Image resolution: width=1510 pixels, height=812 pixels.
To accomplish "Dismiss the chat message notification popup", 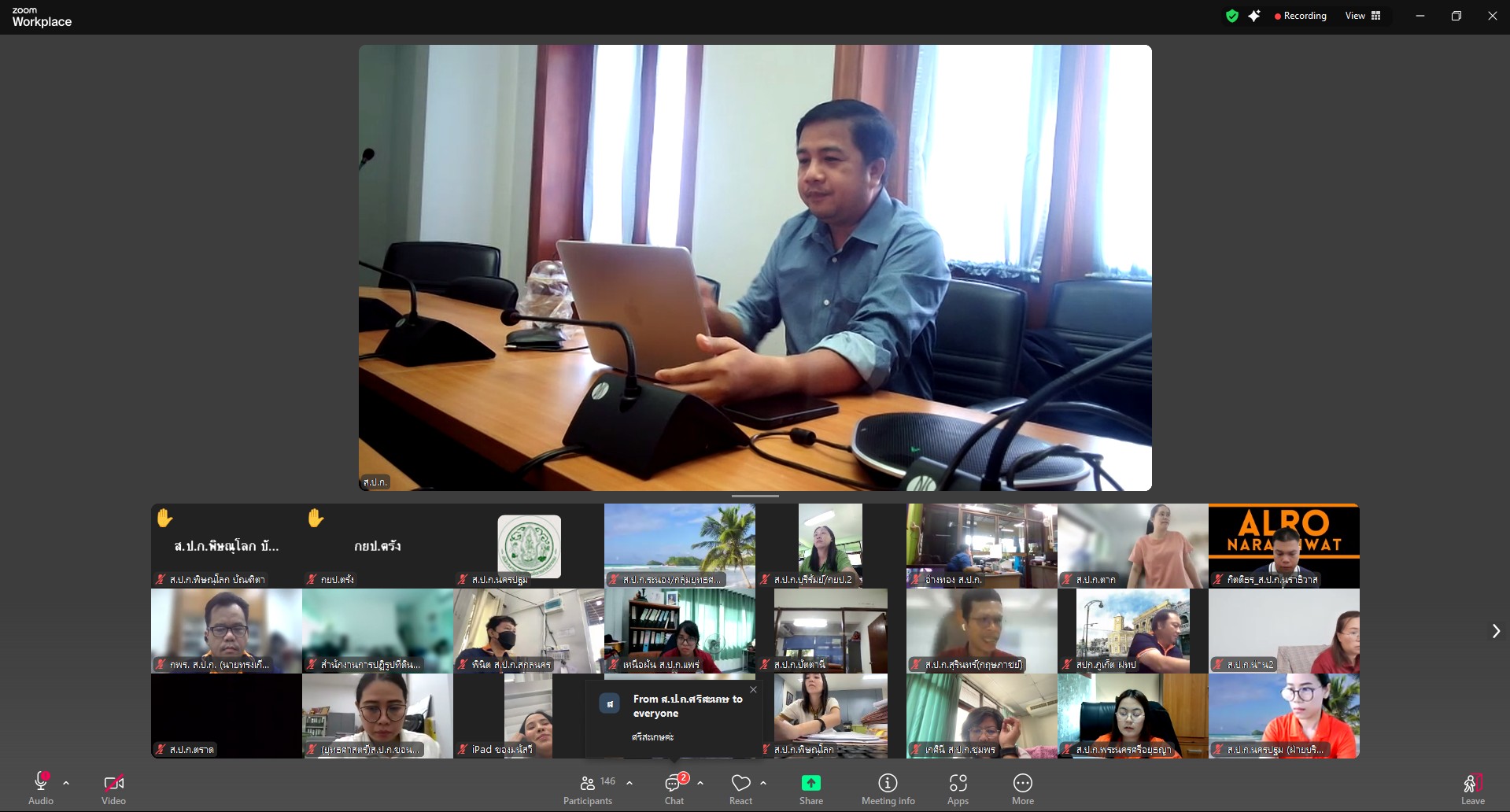I will (753, 690).
